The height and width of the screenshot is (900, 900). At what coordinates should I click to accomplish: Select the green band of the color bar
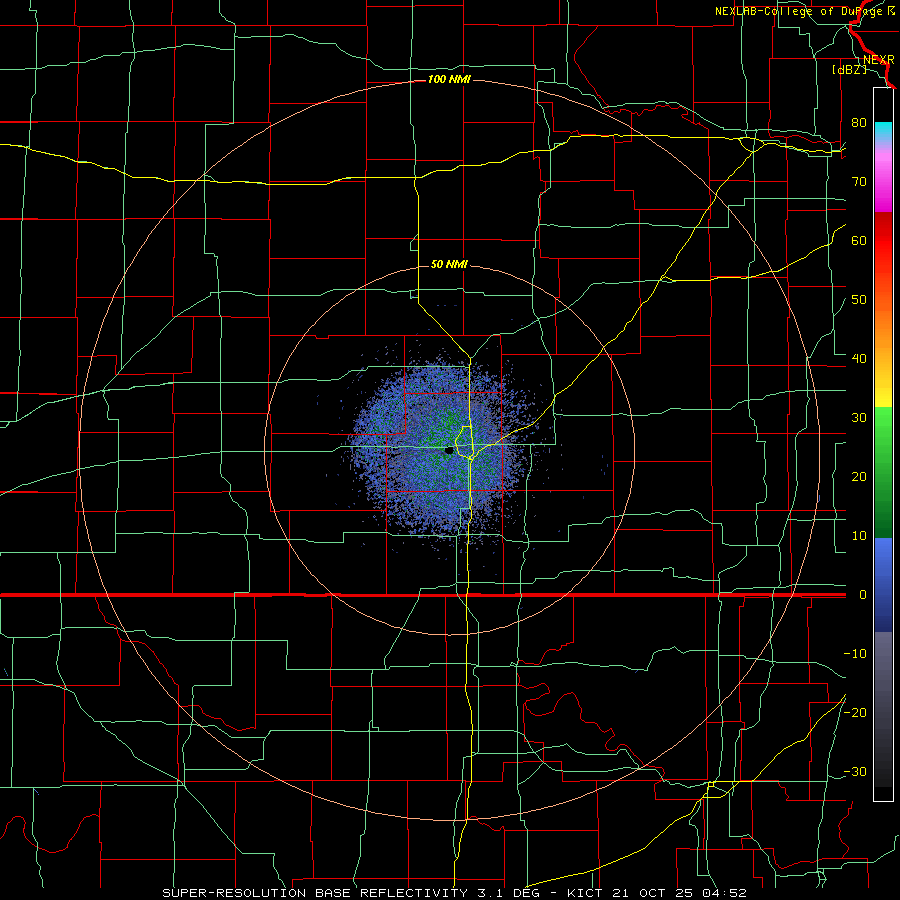pyautogui.click(x=883, y=472)
